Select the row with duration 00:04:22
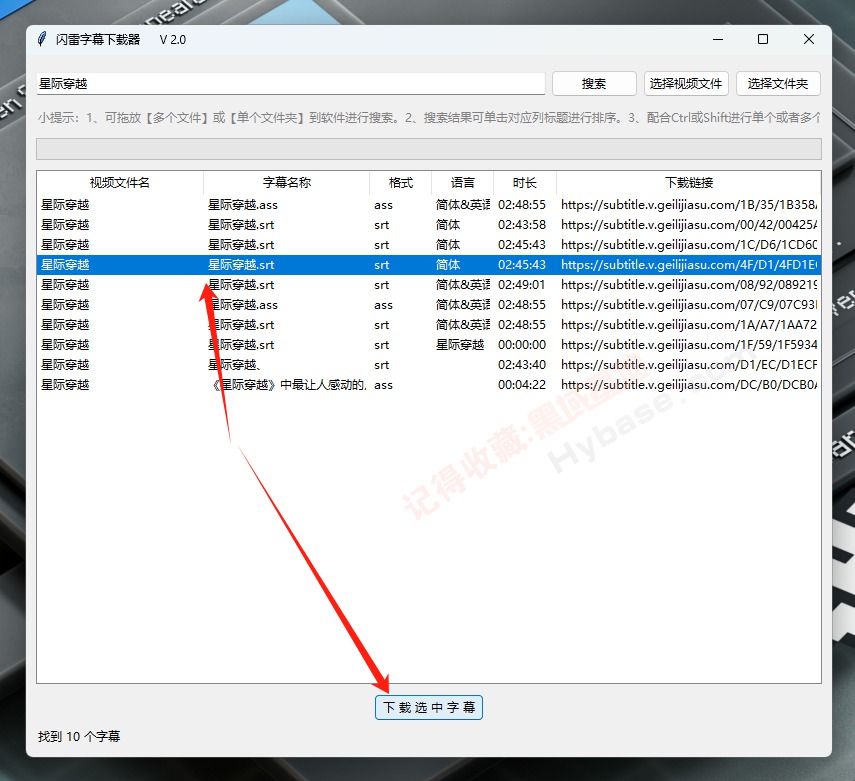Image resolution: width=855 pixels, height=781 pixels. point(429,385)
